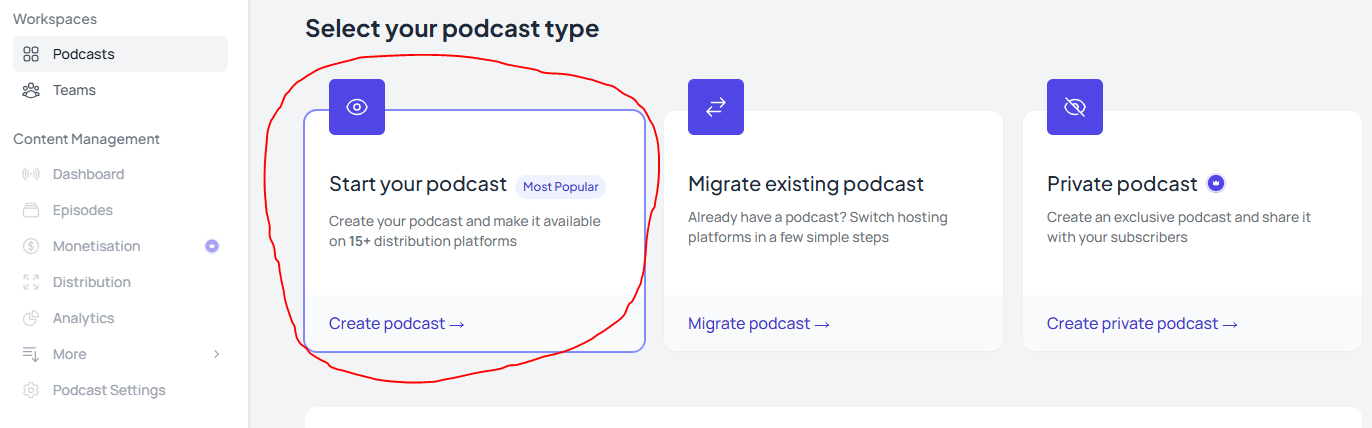Click the Distribution expand-arrows icon
This screenshot has width=1372, height=428.
[x=31, y=282]
